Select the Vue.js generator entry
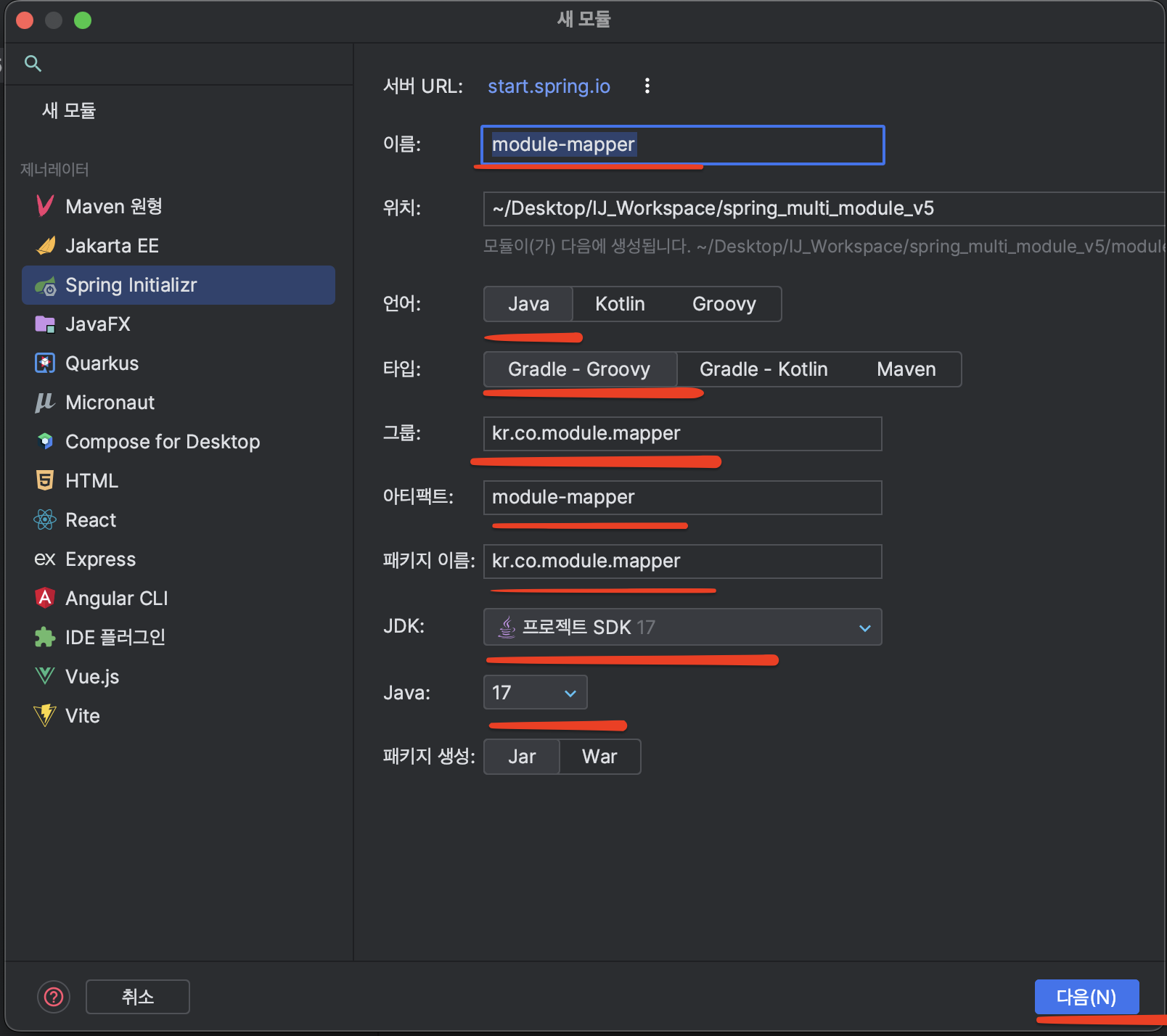Image resolution: width=1167 pixels, height=1036 pixels. pos(179,677)
